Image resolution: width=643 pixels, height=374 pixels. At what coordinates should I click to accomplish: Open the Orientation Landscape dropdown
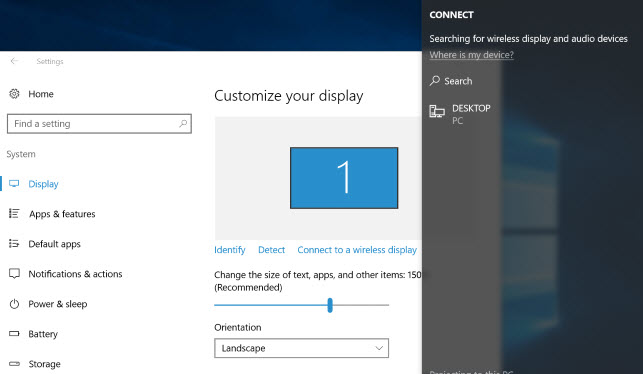point(301,348)
